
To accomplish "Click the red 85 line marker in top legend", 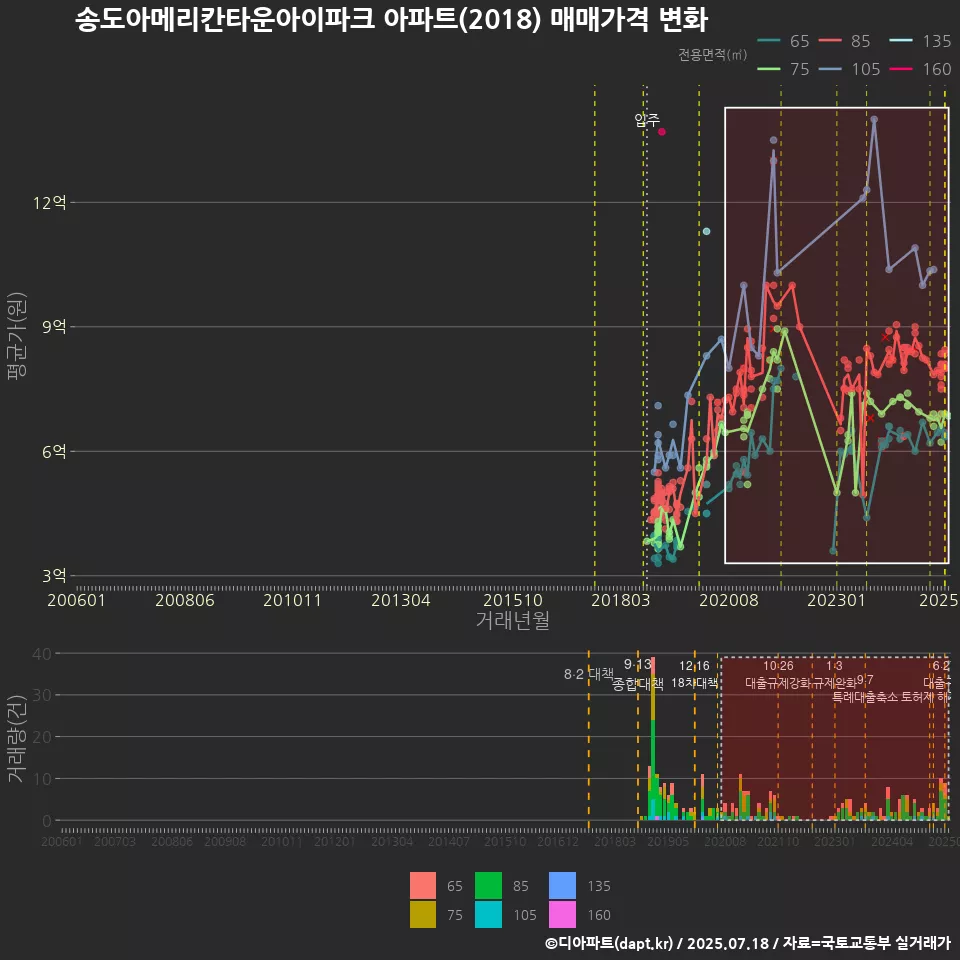I will click(830, 41).
